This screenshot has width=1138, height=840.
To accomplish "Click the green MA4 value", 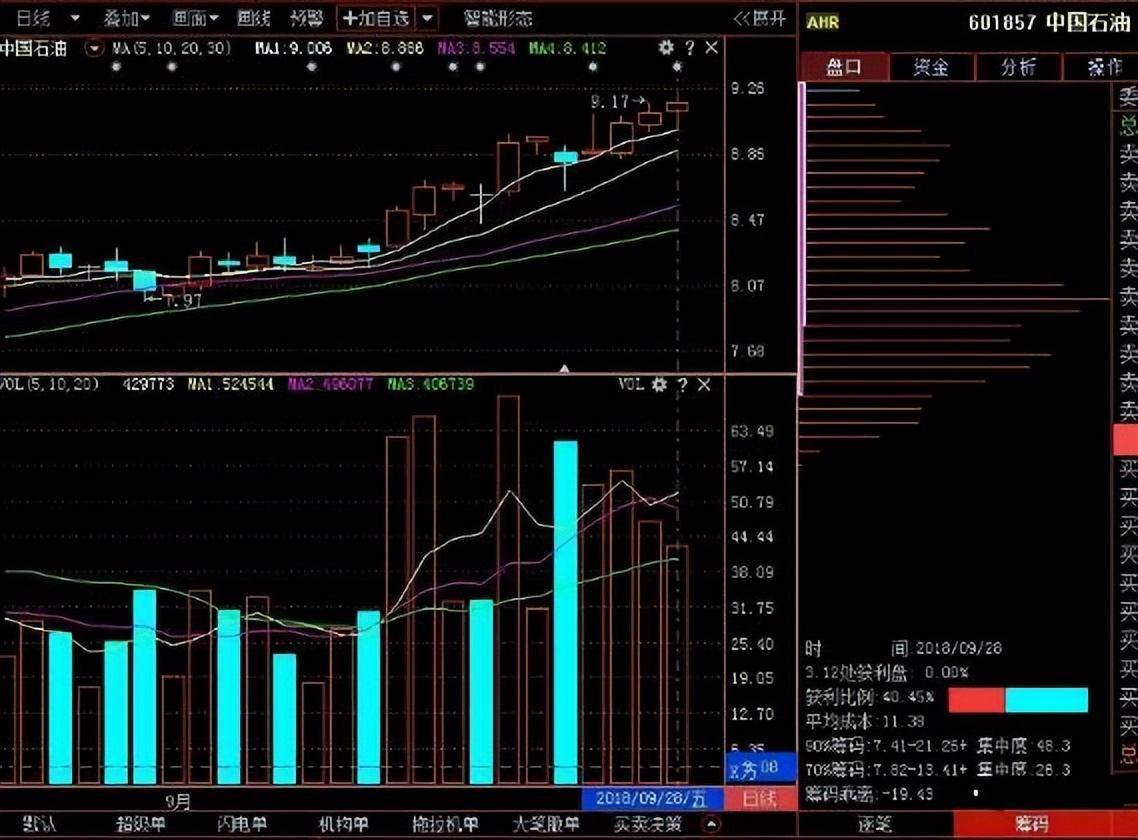I will (x=568, y=48).
